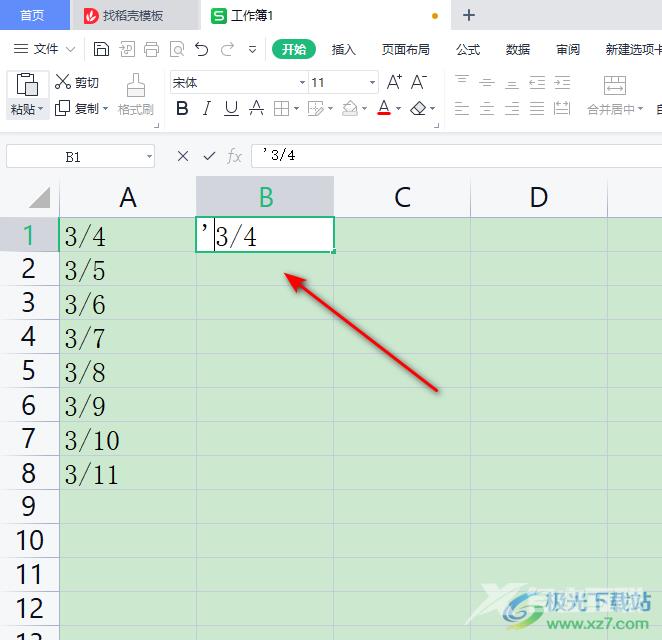The image size is (662, 640).
Task: Click the export-to-PDF icon beside Save
Action: 127,49
